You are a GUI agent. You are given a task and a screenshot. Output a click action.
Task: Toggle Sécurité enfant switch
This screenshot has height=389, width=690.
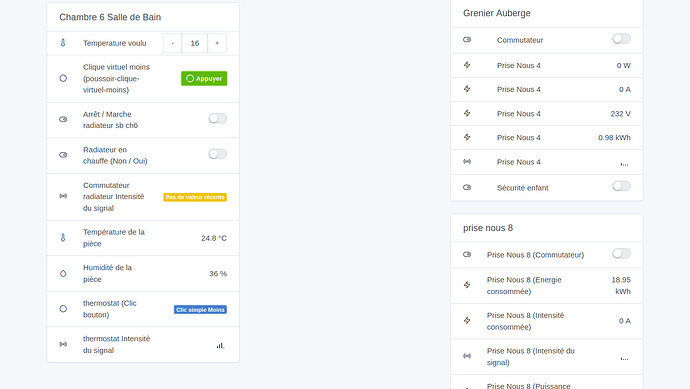point(621,186)
